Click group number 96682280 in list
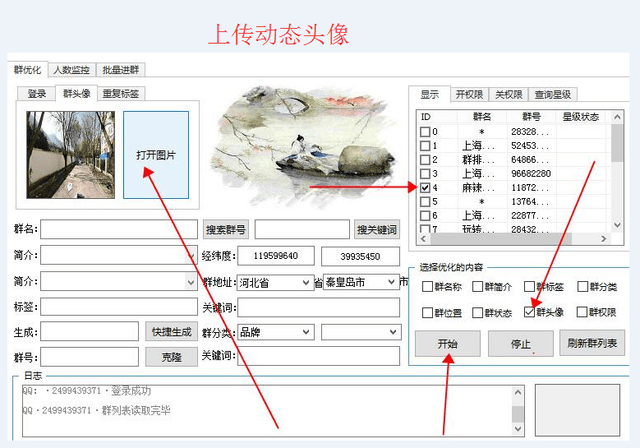 [x=531, y=174]
